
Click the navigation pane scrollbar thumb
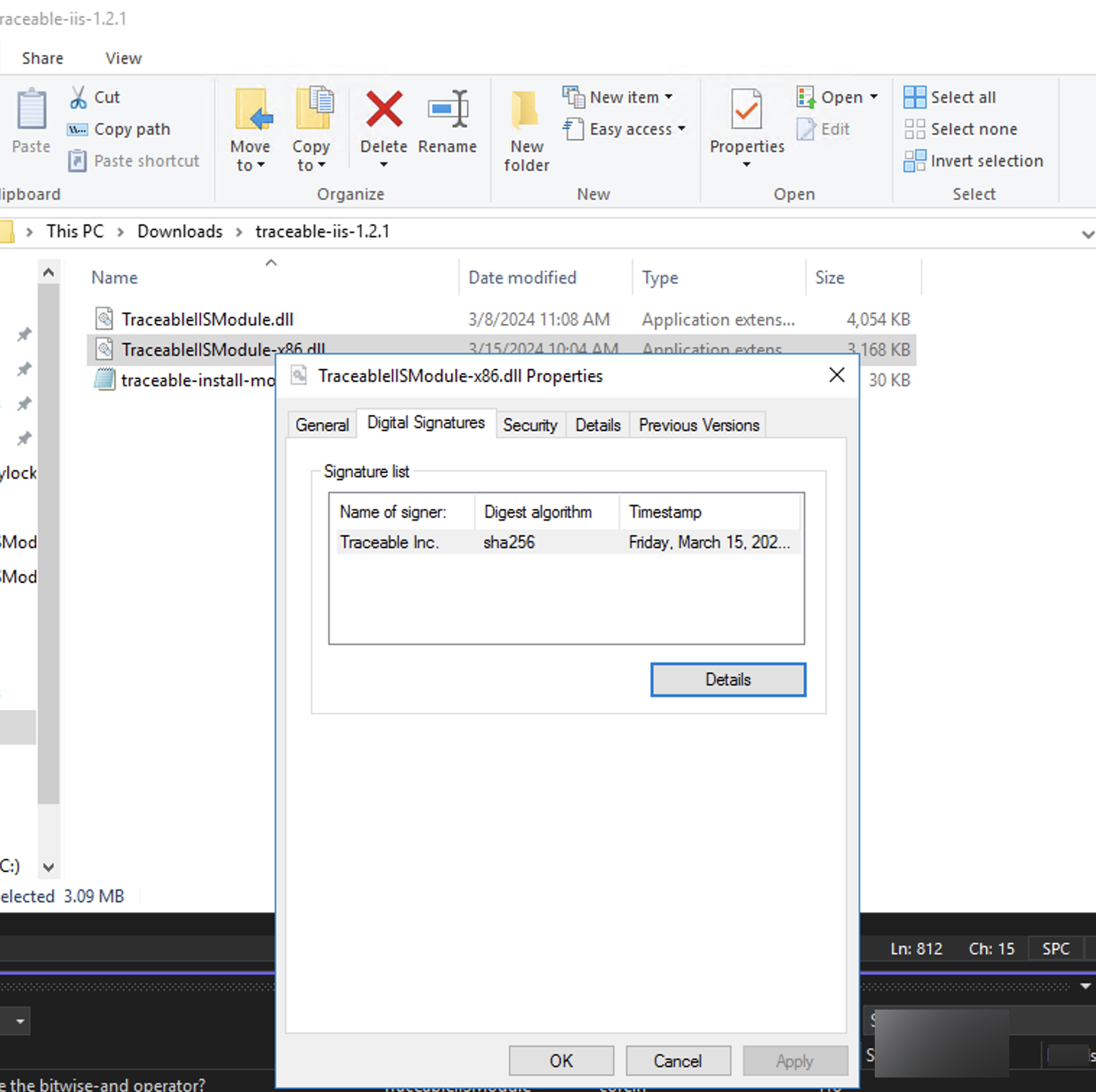tap(48, 544)
